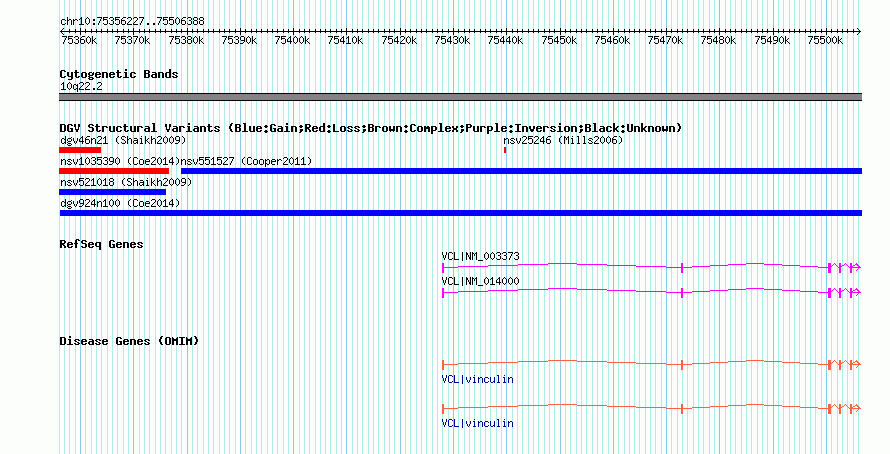The width and height of the screenshot is (890, 454).
Task: Open the nsv551527 (Cooper2011) variant label
Action: point(246,162)
